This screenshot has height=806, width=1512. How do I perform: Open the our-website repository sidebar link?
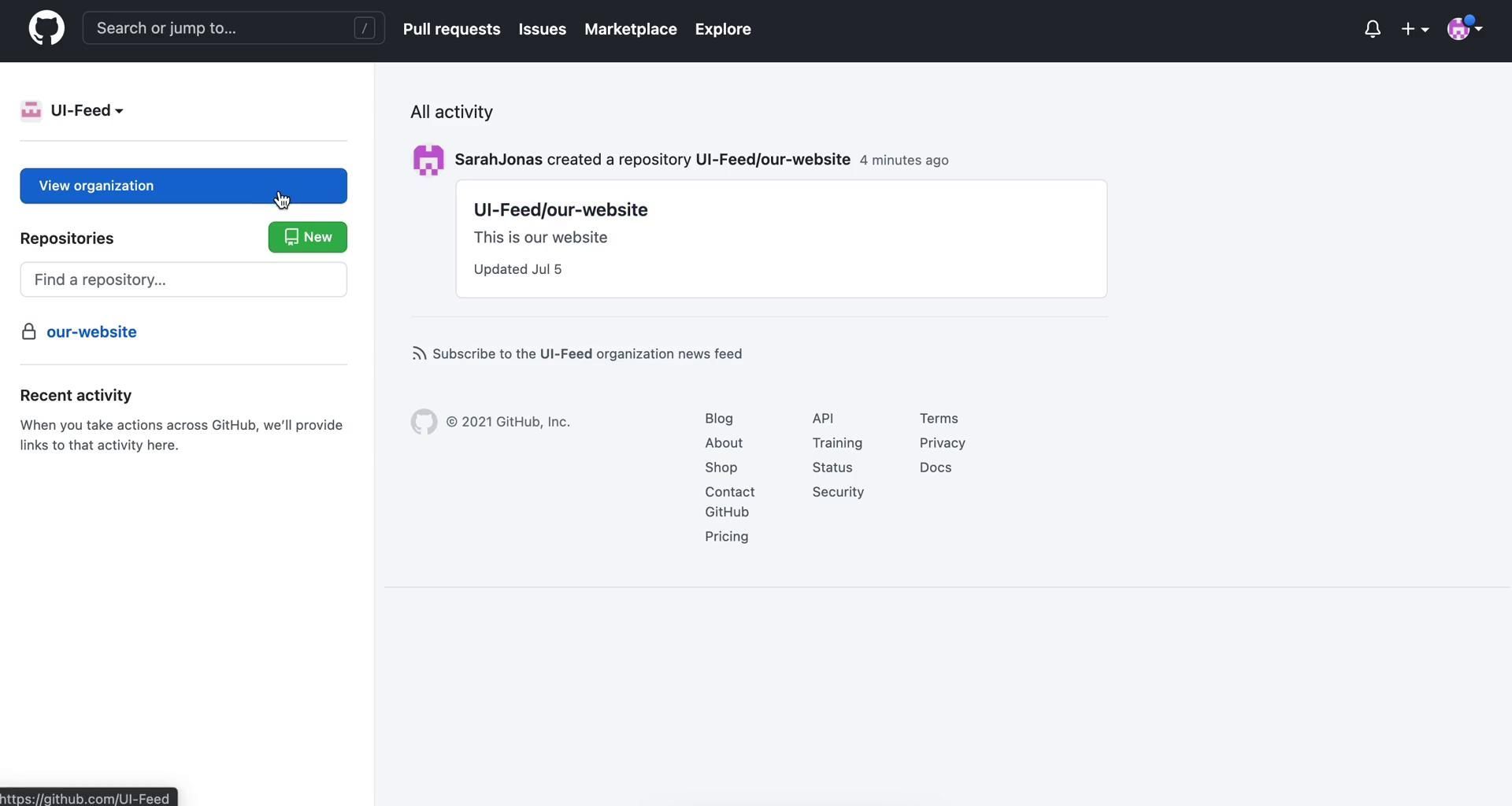91,332
